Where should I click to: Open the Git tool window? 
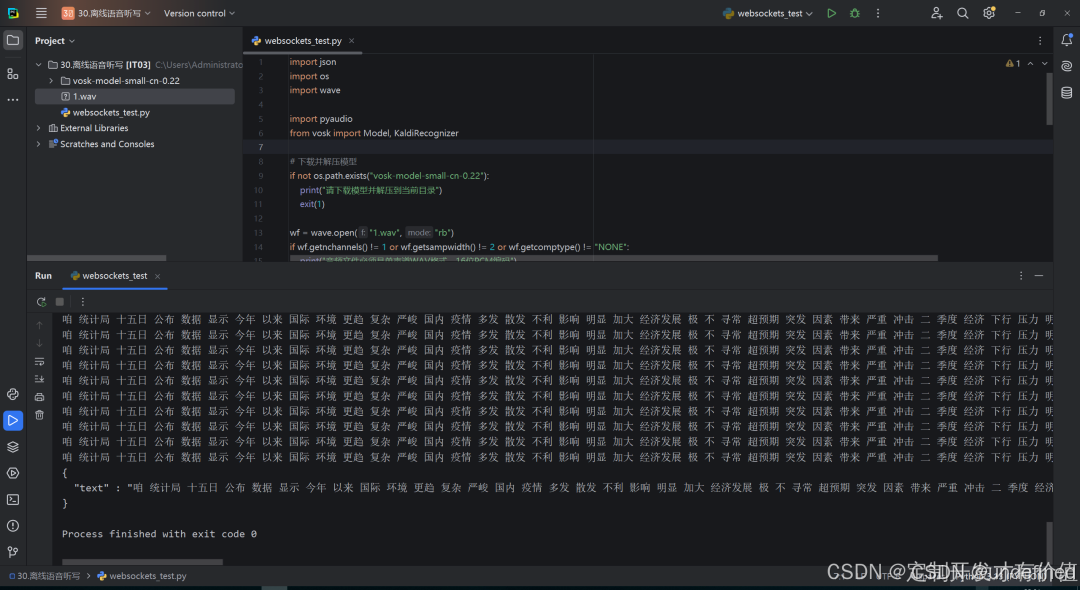(x=12, y=551)
